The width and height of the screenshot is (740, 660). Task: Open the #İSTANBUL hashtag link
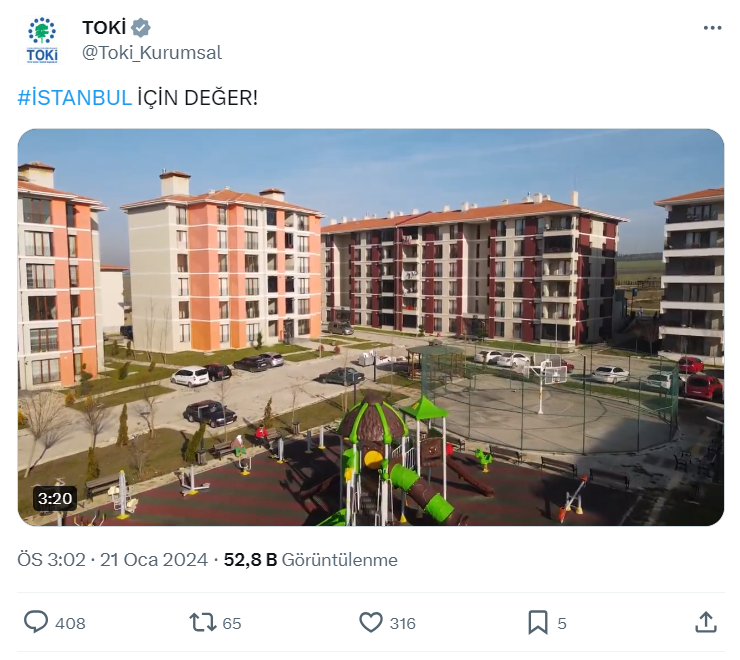click(x=75, y=98)
